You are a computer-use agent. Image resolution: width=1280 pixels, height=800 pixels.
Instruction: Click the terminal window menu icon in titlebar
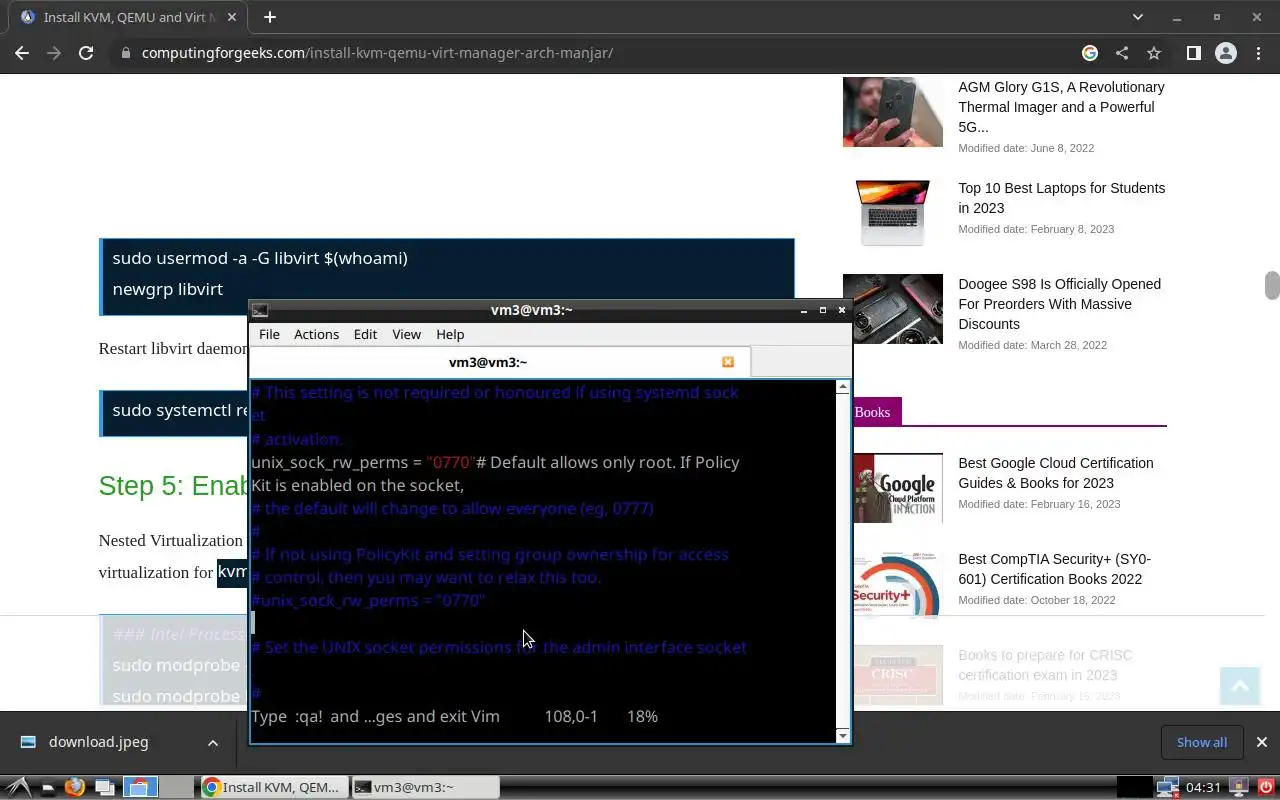259,310
